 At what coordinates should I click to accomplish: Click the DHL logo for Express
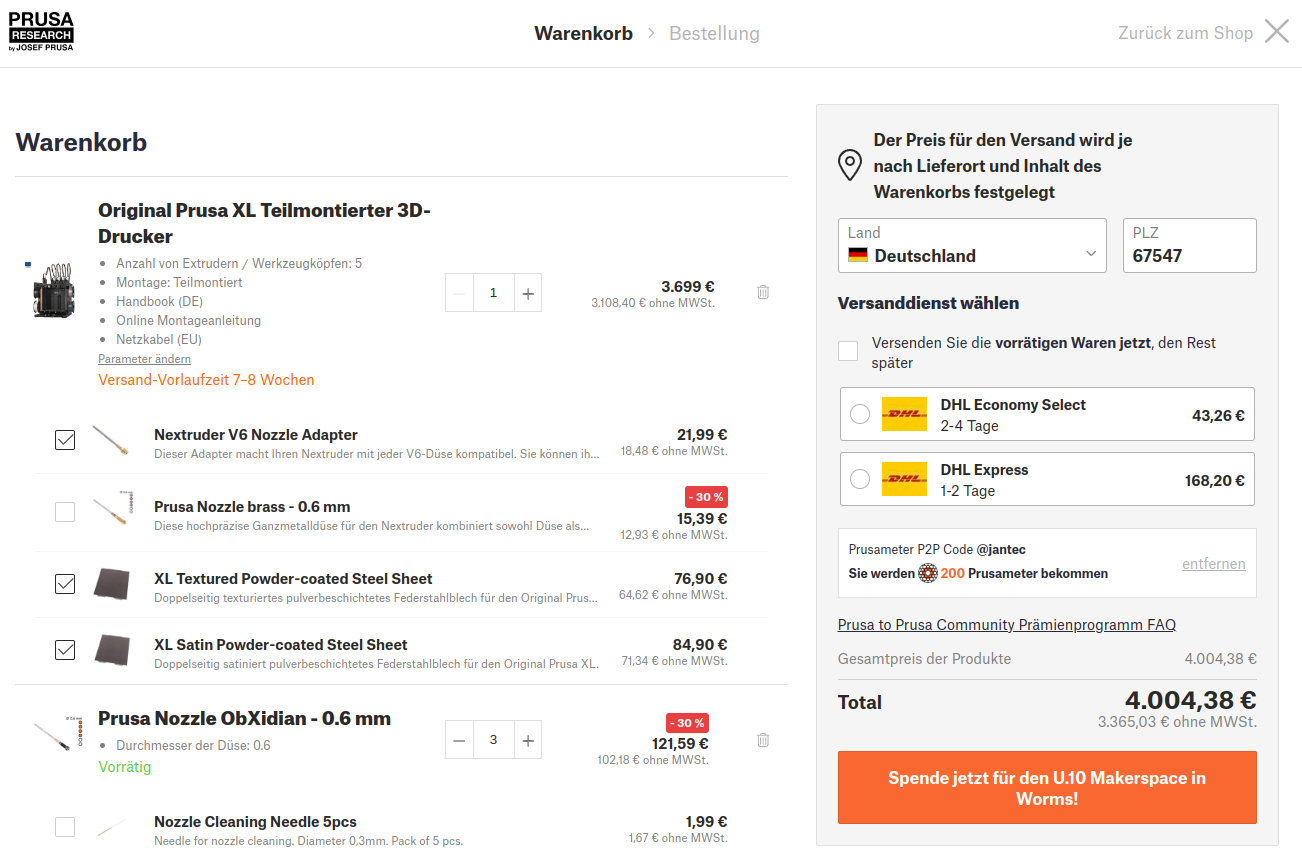point(904,480)
